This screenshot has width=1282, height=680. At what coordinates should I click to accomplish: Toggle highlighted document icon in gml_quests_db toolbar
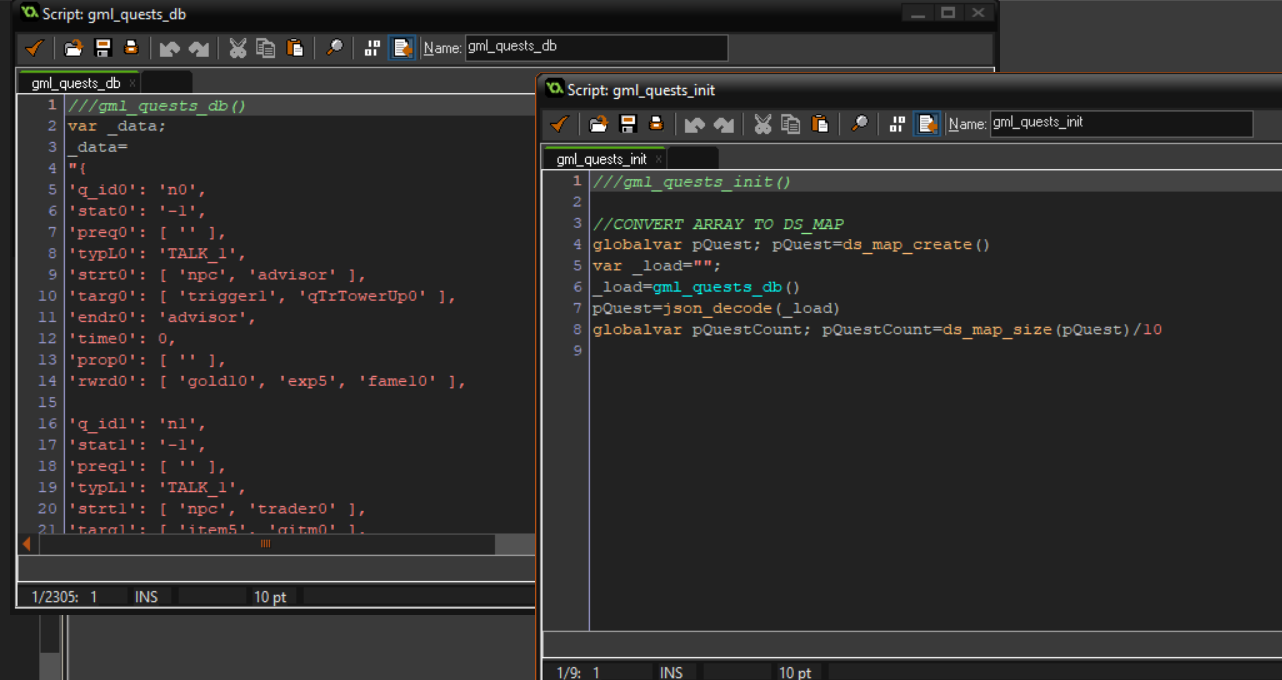coord(402,48)
